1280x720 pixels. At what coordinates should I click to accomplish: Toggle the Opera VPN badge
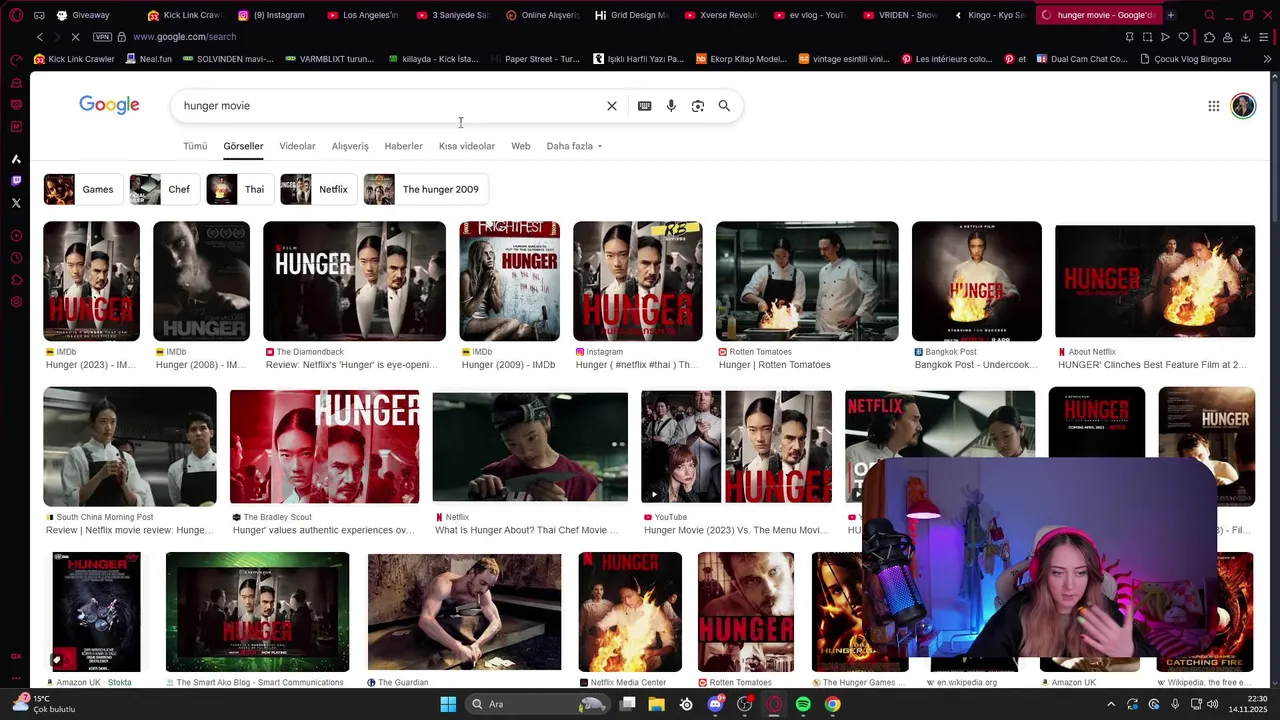coord(102,37)
